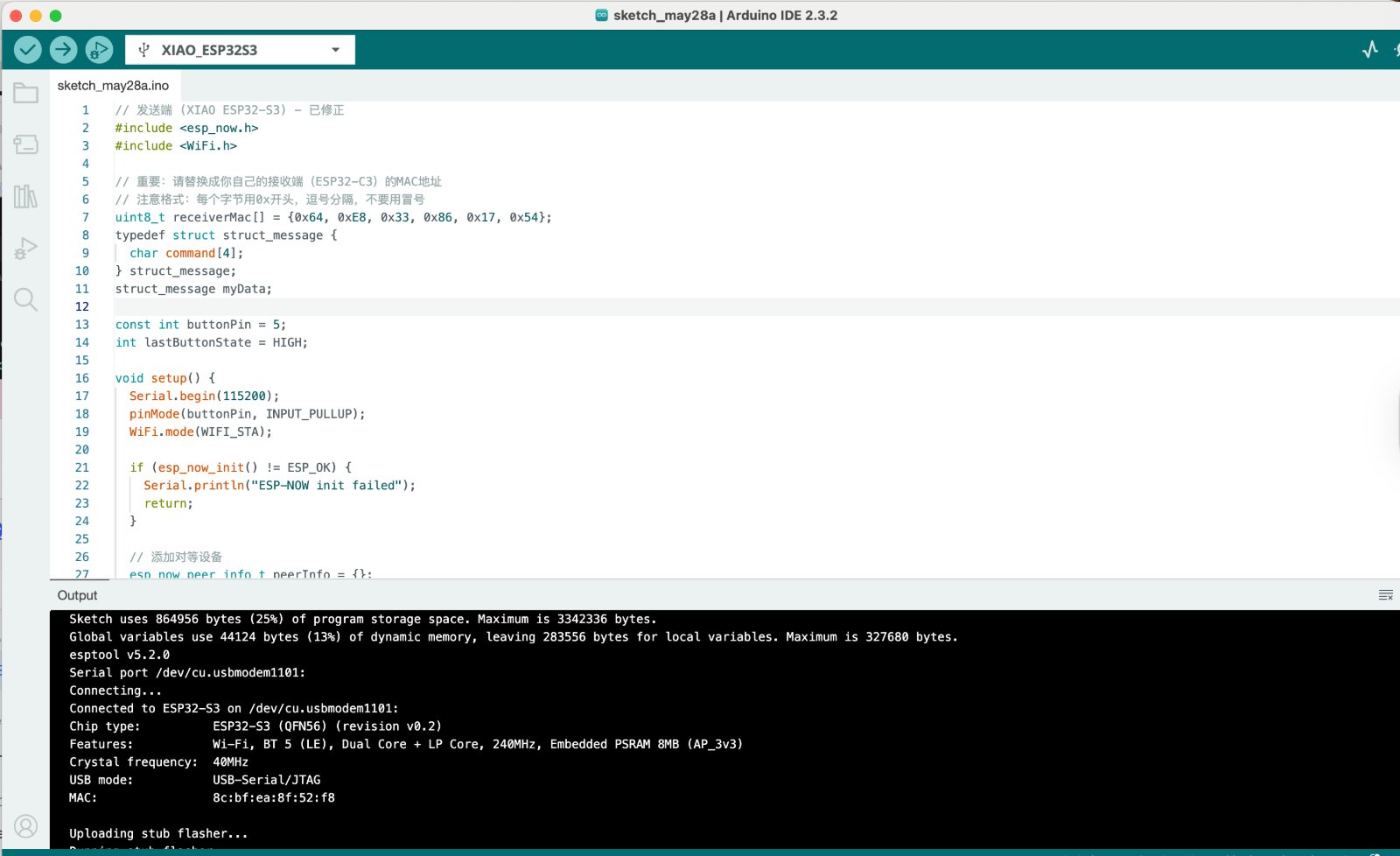Click the 'Uploading stub flasher...' output line

(x=158, y=833)
